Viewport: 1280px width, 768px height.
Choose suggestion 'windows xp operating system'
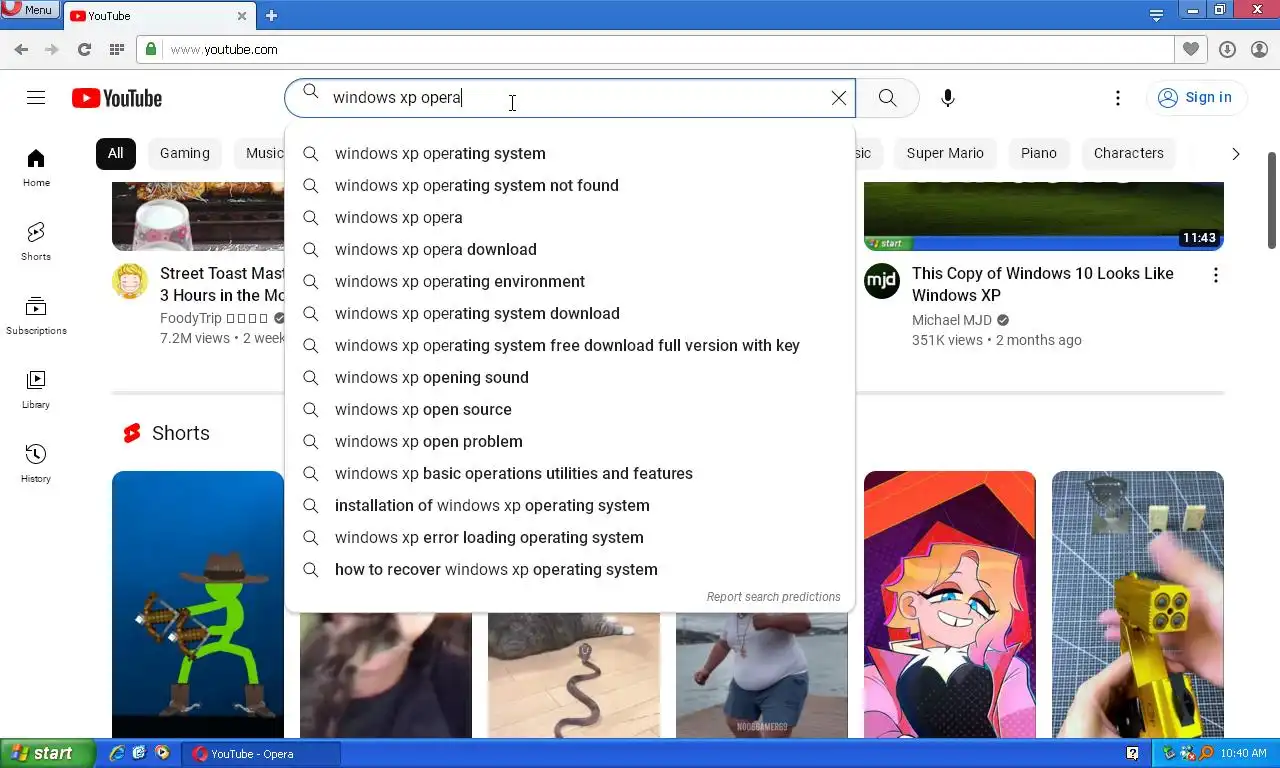[x=570, y=153]
